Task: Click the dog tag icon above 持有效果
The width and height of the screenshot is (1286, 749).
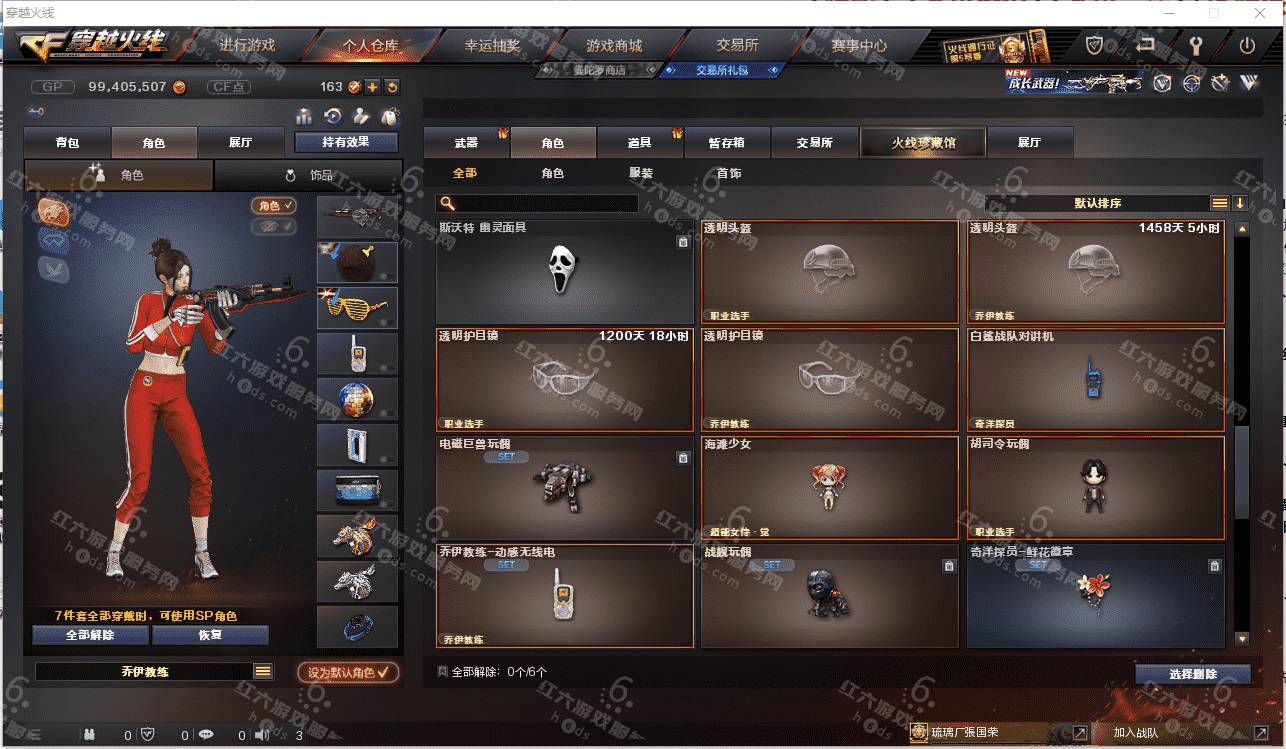Action: pyautogui.click(x=391, y=116)
